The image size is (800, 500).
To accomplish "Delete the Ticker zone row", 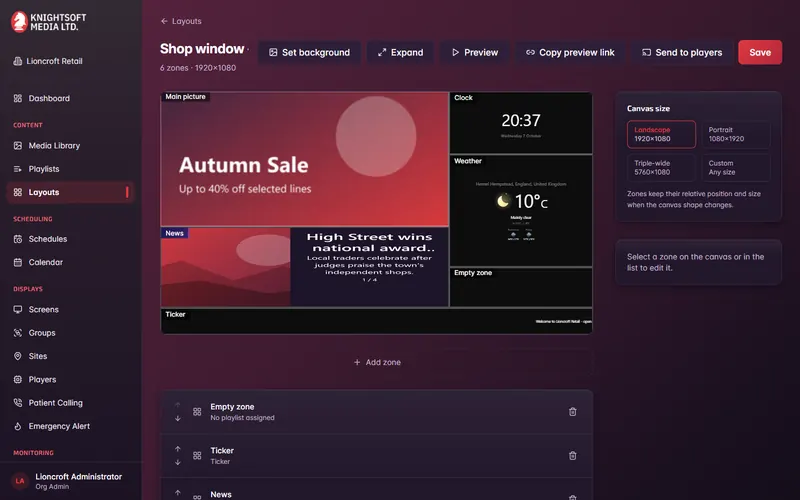I will [x=572, y=456].
